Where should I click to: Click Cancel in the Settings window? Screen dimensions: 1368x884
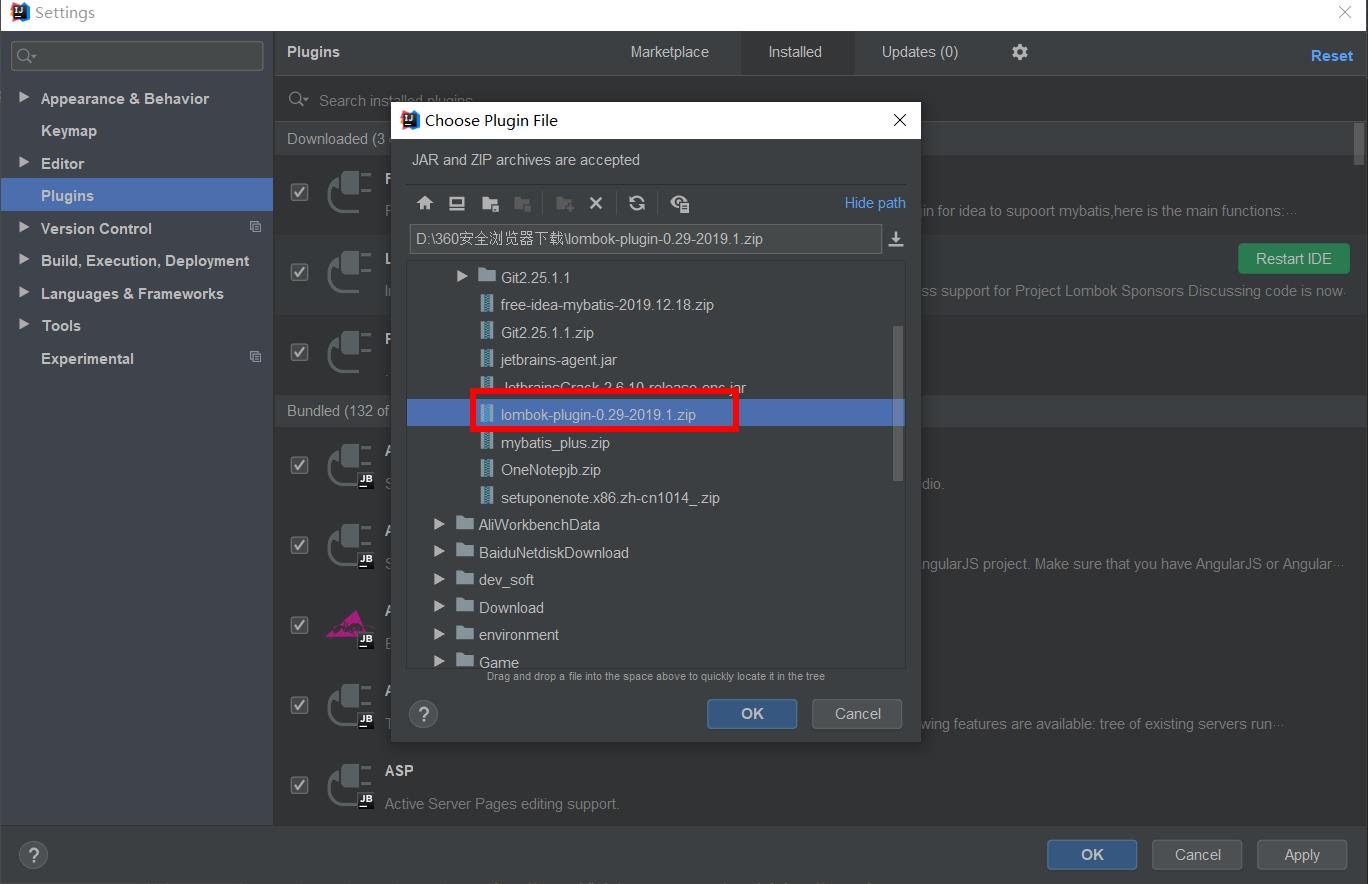1198,855
